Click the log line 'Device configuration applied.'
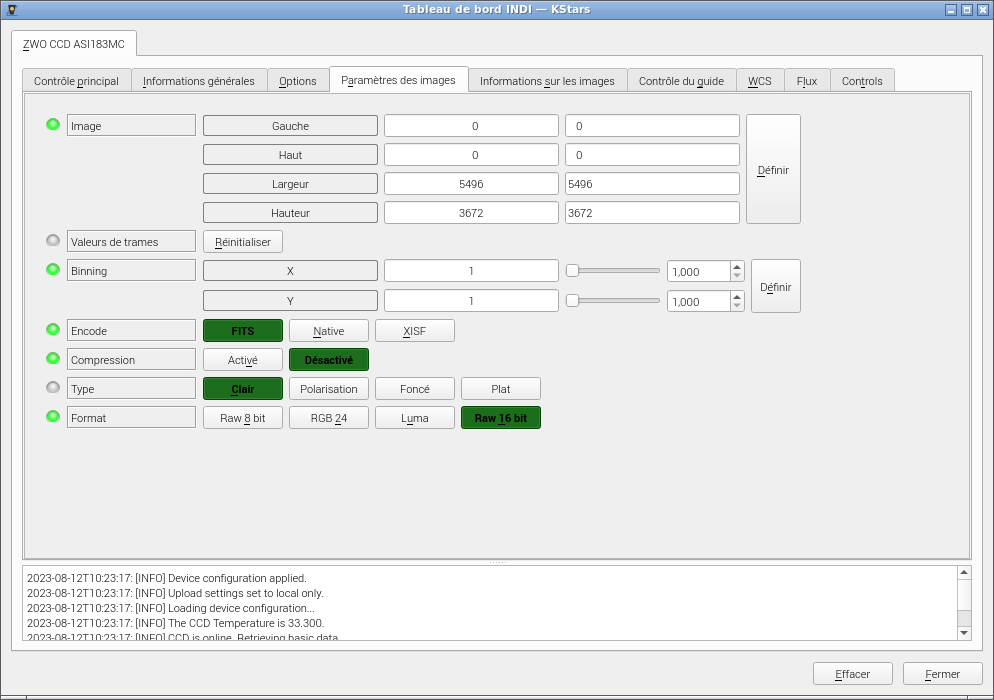 point(167,578)
